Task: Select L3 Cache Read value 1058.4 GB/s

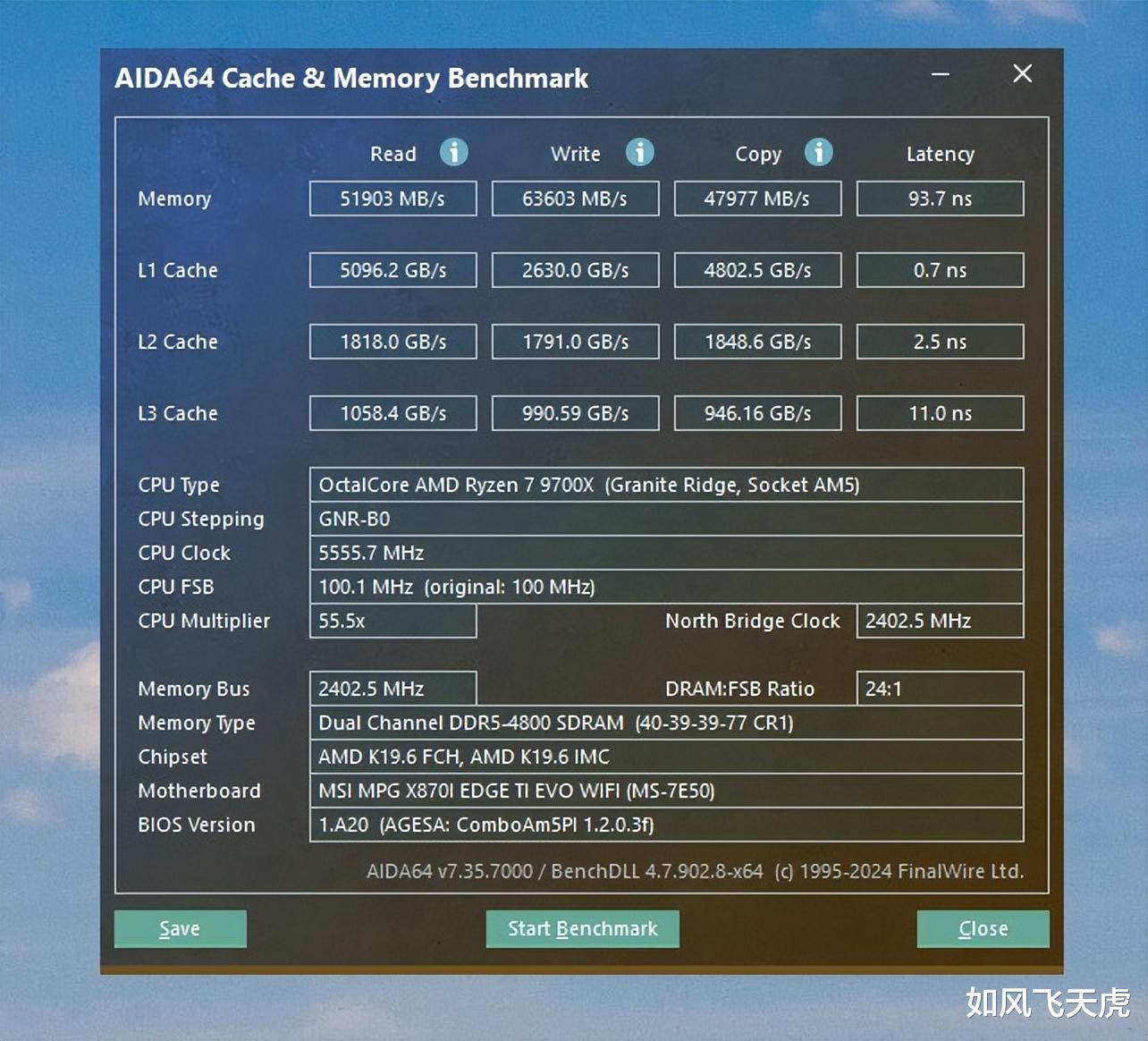Action: [x=393, y=413]
